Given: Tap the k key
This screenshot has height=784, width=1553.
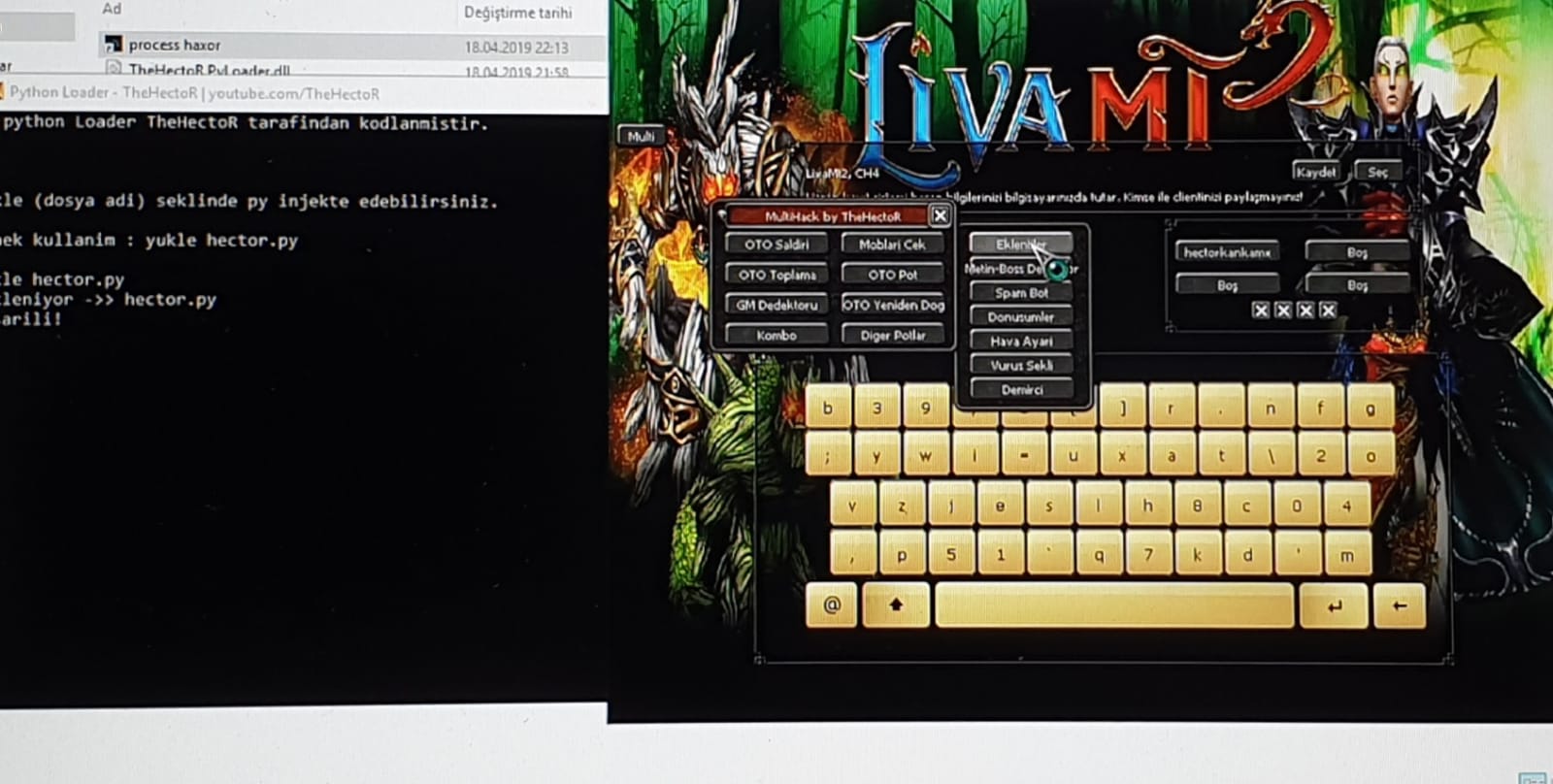Looking at the screenshot, I should tap(1197, 555).
